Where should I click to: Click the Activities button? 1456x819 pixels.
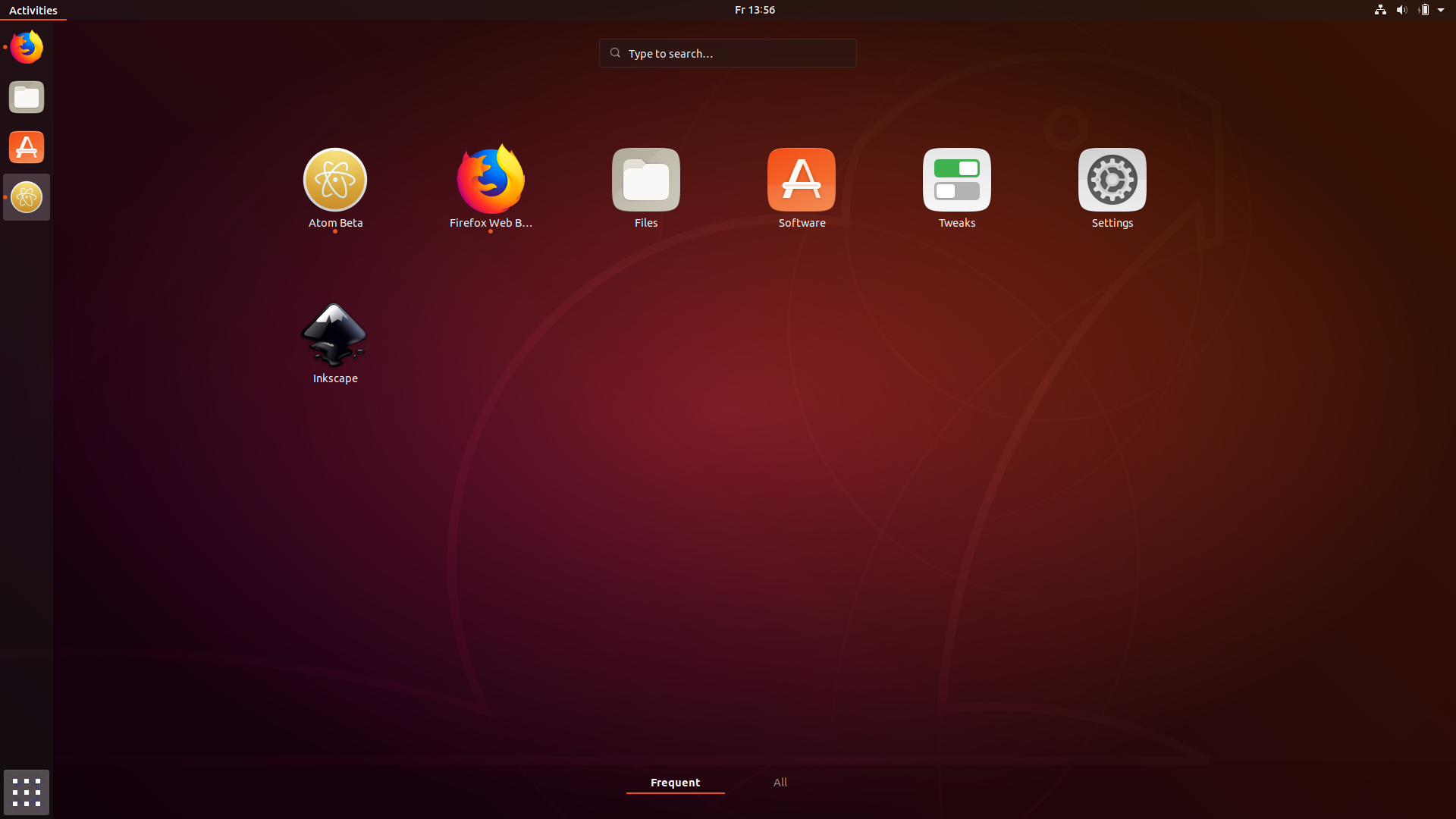33,10
